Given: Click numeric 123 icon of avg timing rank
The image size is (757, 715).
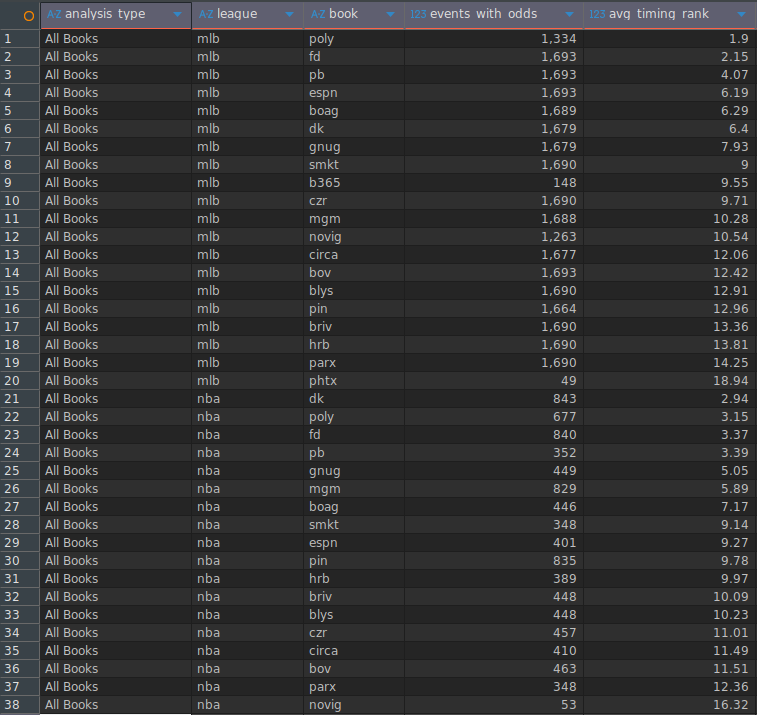Looking at the screenshot, I should 597,15.
